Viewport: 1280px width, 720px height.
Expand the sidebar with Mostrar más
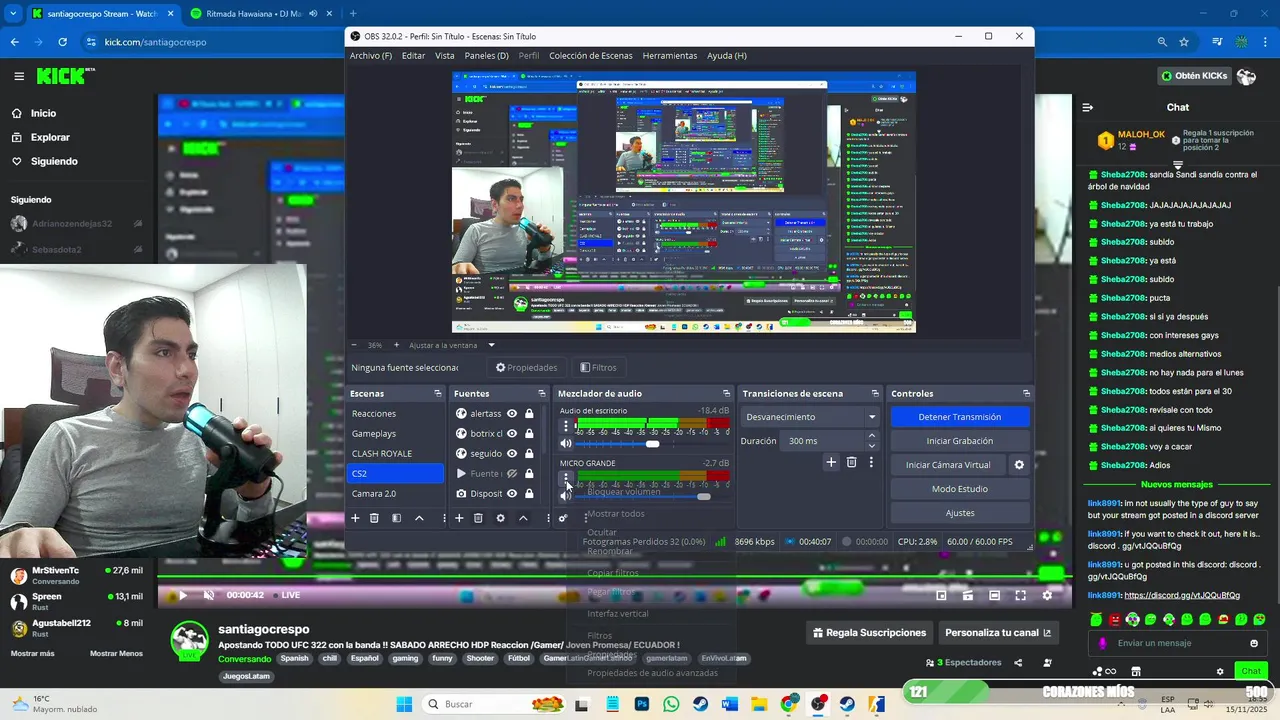click(x=32, y=653)
